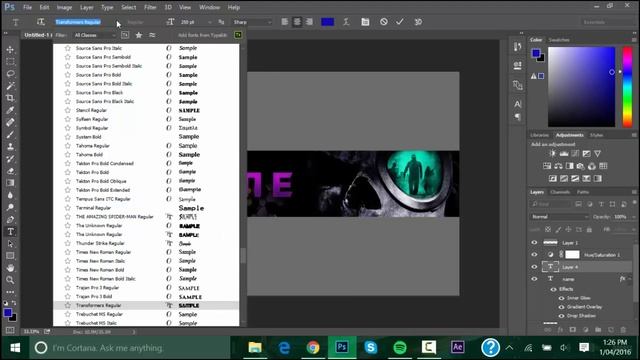Open the File menu
640x360 pixels.
point(27,7)
